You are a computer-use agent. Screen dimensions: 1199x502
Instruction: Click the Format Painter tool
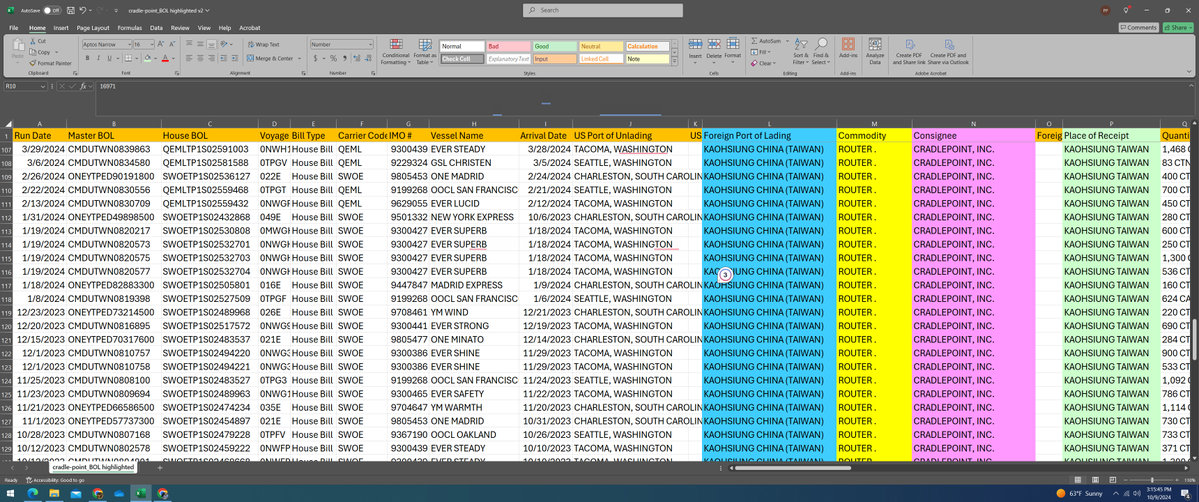point(50,62)
